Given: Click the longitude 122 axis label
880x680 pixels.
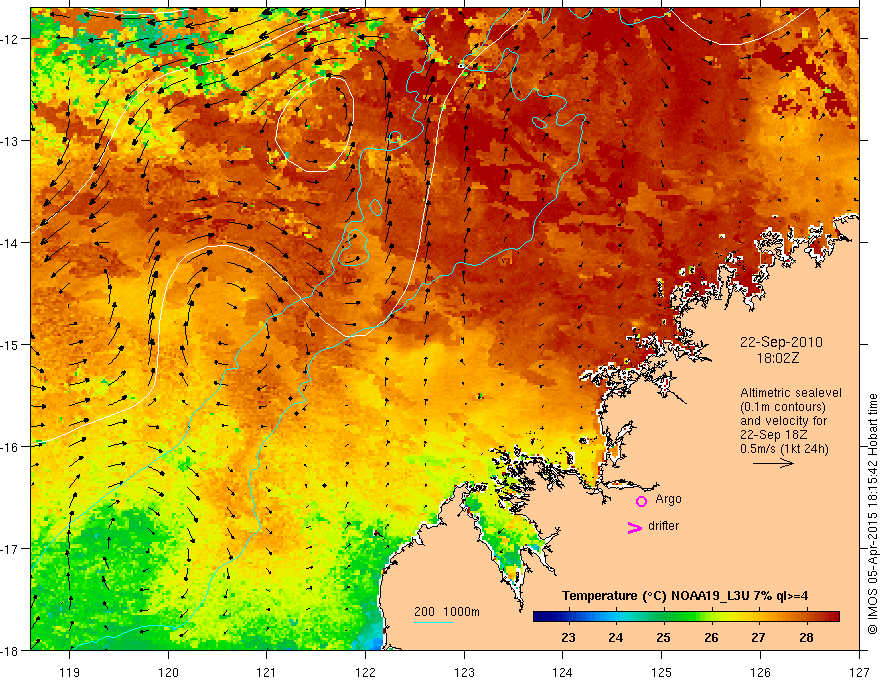Looking at the screenshot, I should click(x=365, y=672).
